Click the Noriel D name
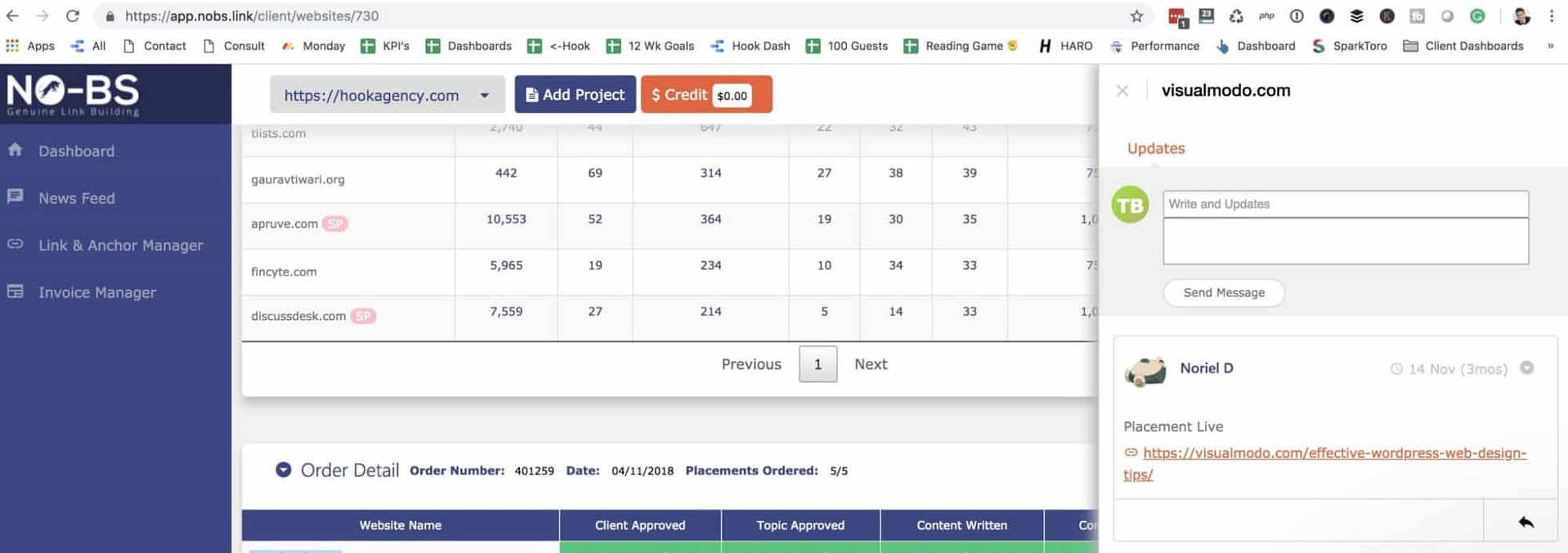The width and height of the screenshot is (1568, 553). [x=1207, y=368]
